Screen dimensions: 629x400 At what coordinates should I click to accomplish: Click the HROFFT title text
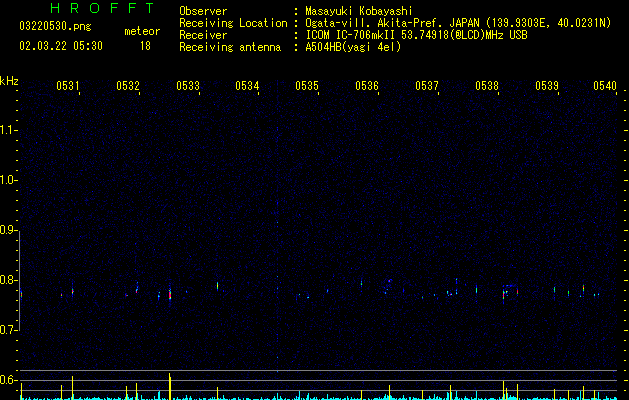(x=102, y=8)
